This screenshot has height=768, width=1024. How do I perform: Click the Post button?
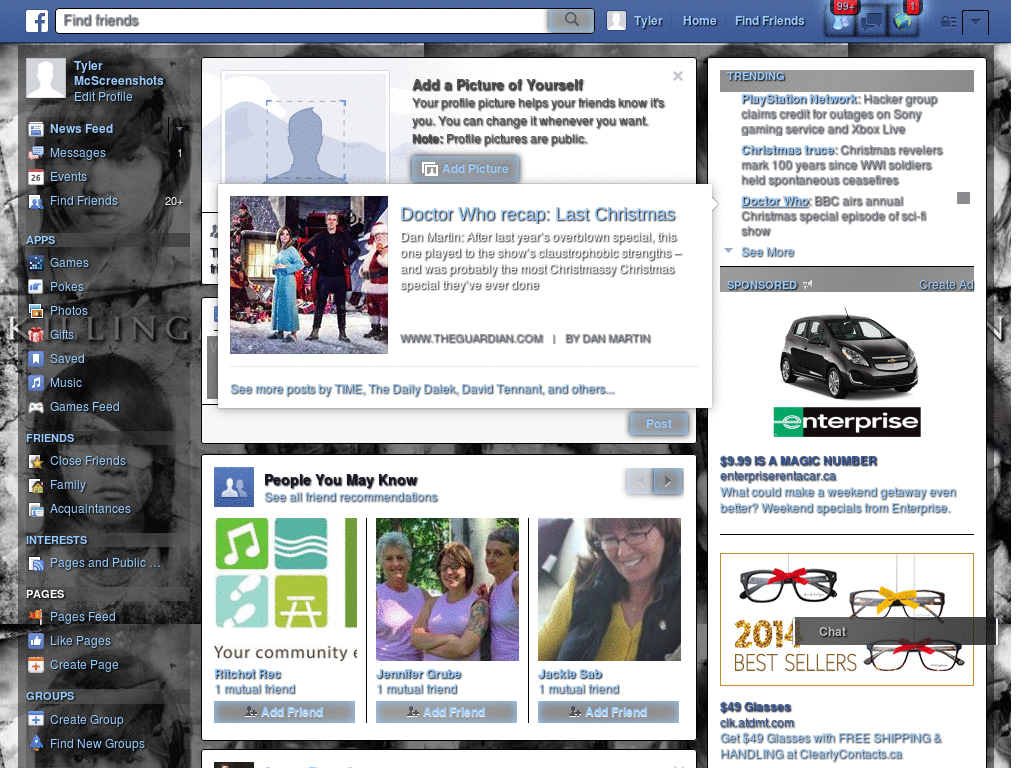659,424
